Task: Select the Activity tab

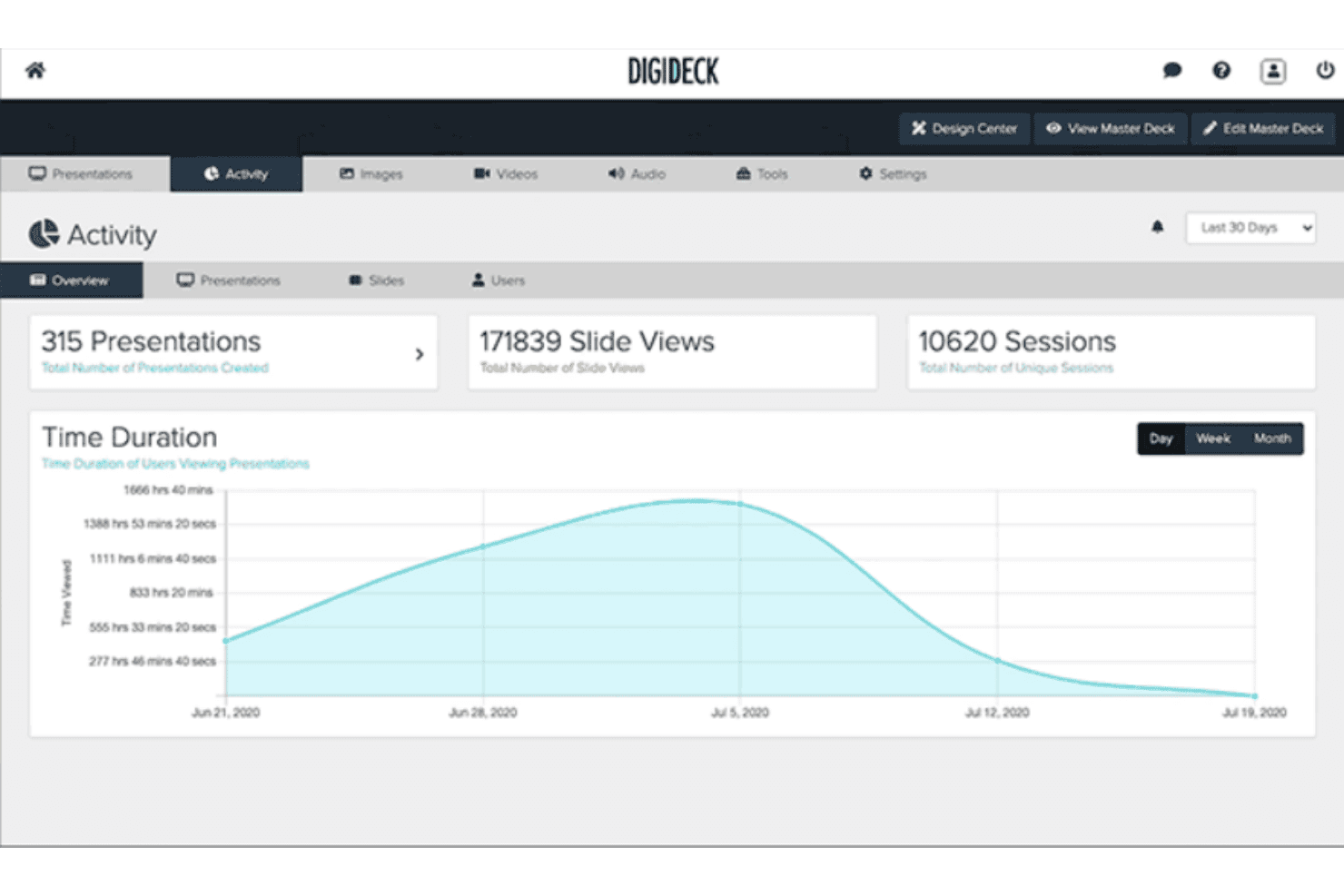Action: tap(236, 173)
